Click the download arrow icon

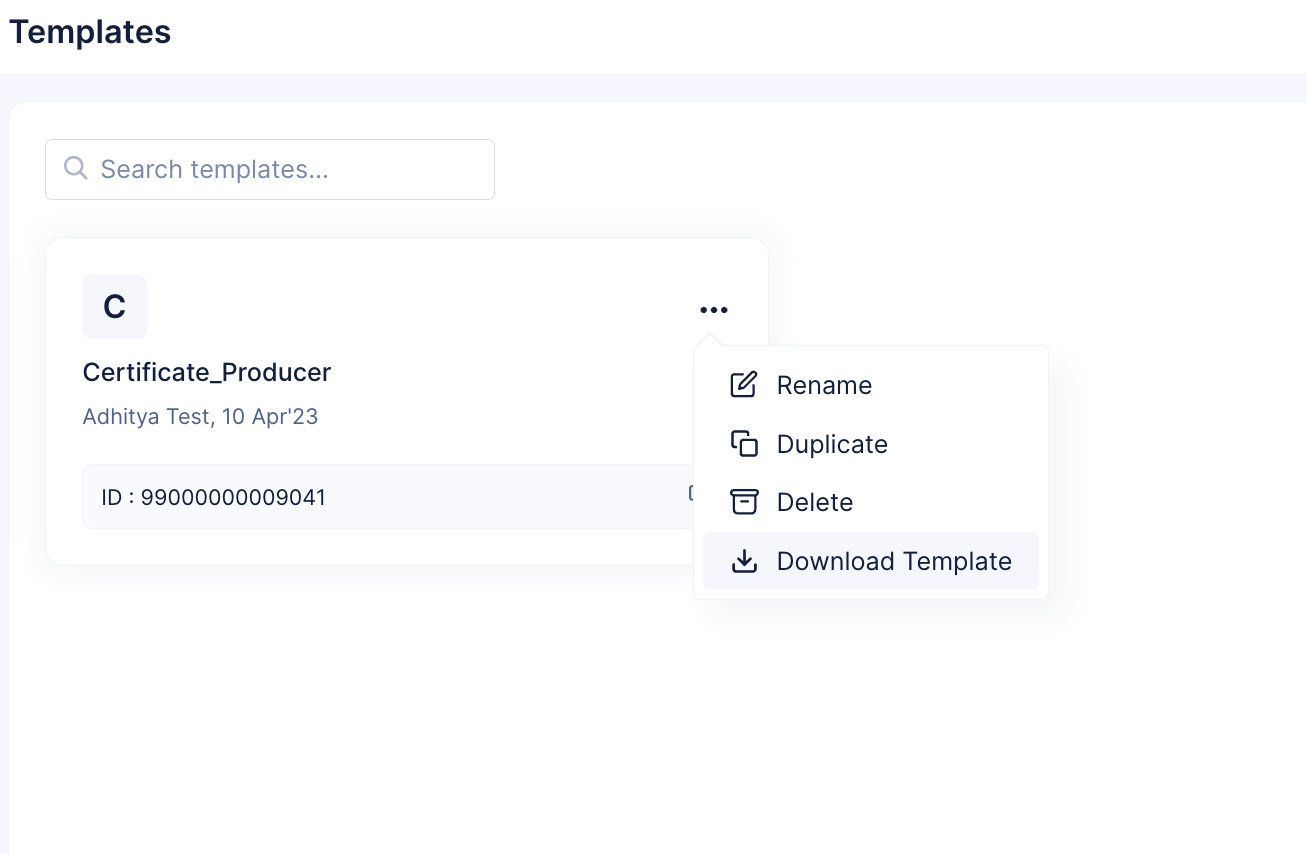pyautogui.click(x=744, y=561)
